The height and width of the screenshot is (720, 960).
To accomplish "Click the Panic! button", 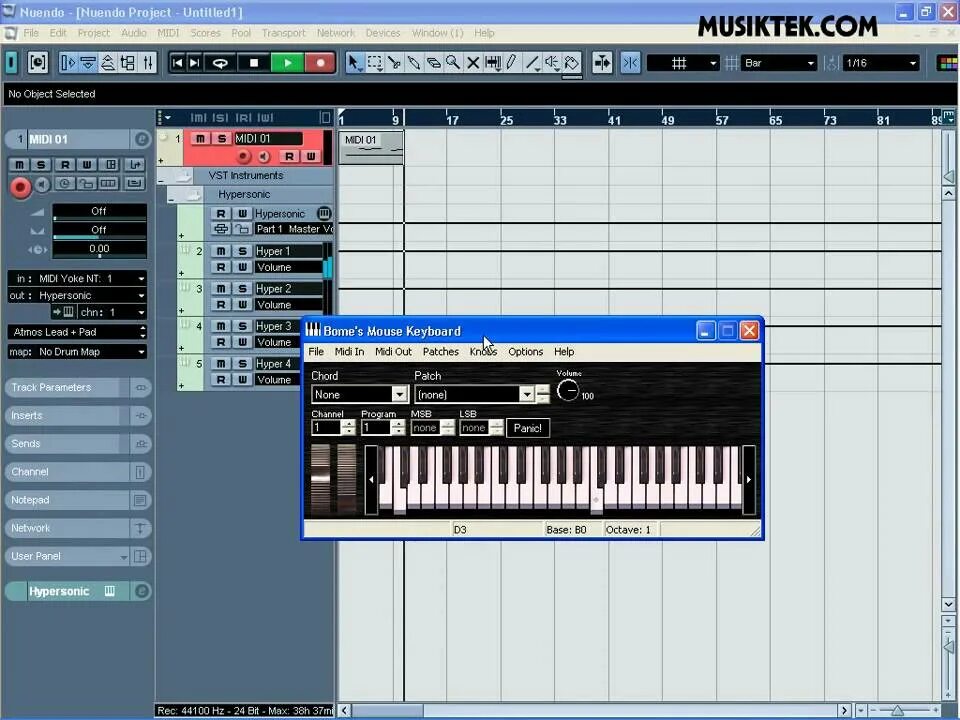I will coord(528,428).
